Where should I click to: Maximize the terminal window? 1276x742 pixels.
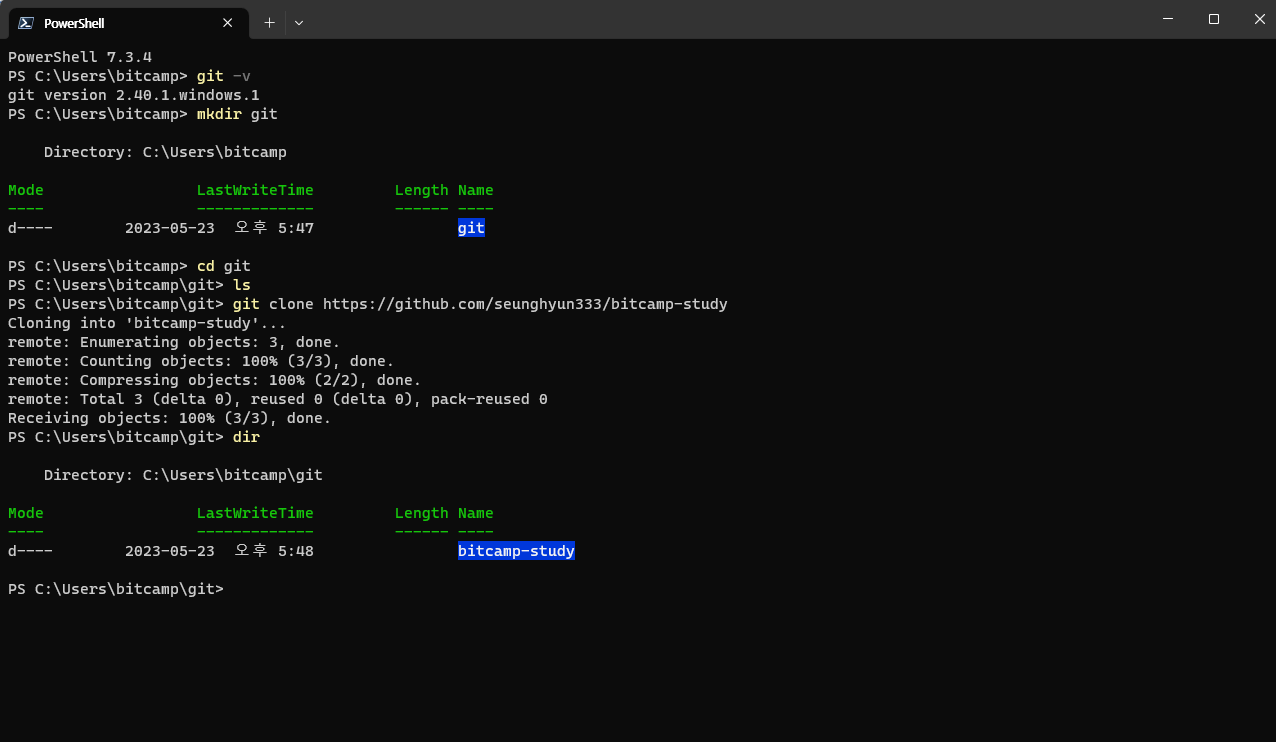click(1213, 19)
